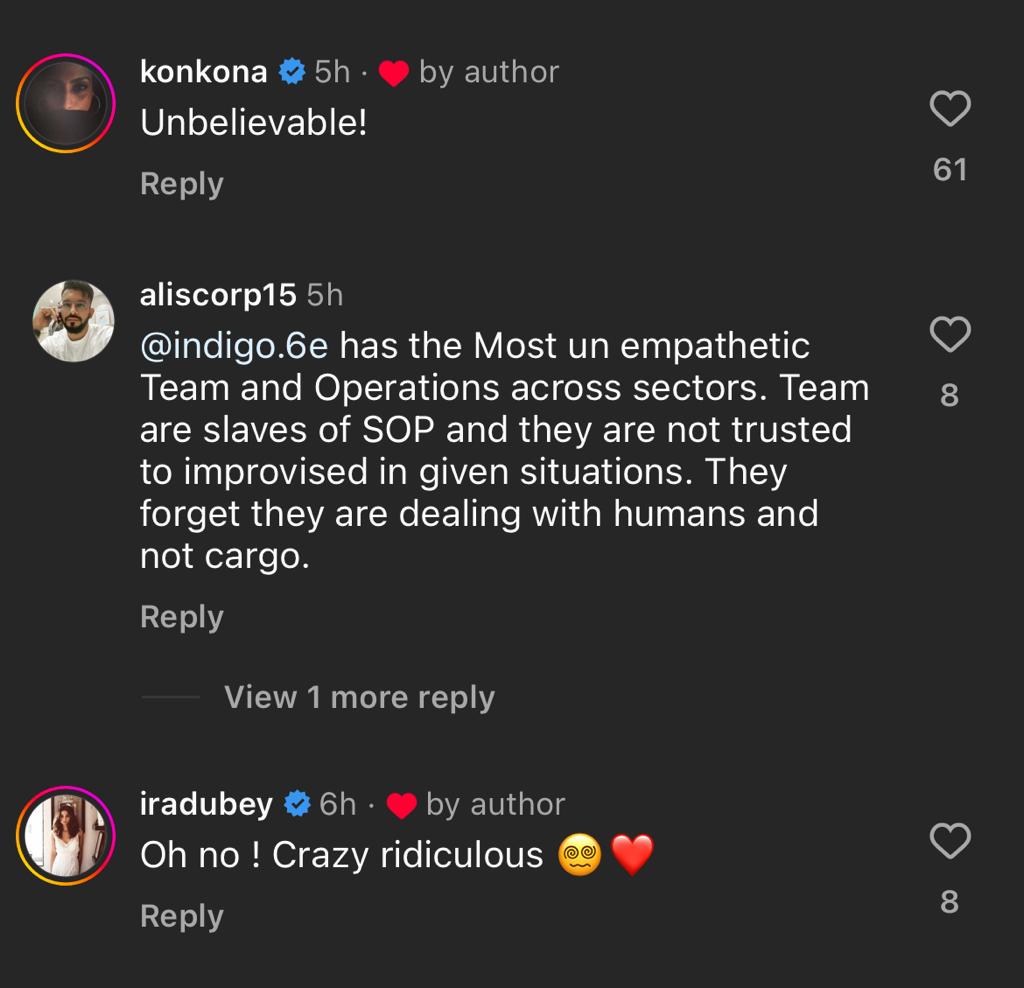Image resolution: width=1024 pixels, height=988 pixels.
Task: Reply to konkona's comment
Action: [x=181, y=183]
